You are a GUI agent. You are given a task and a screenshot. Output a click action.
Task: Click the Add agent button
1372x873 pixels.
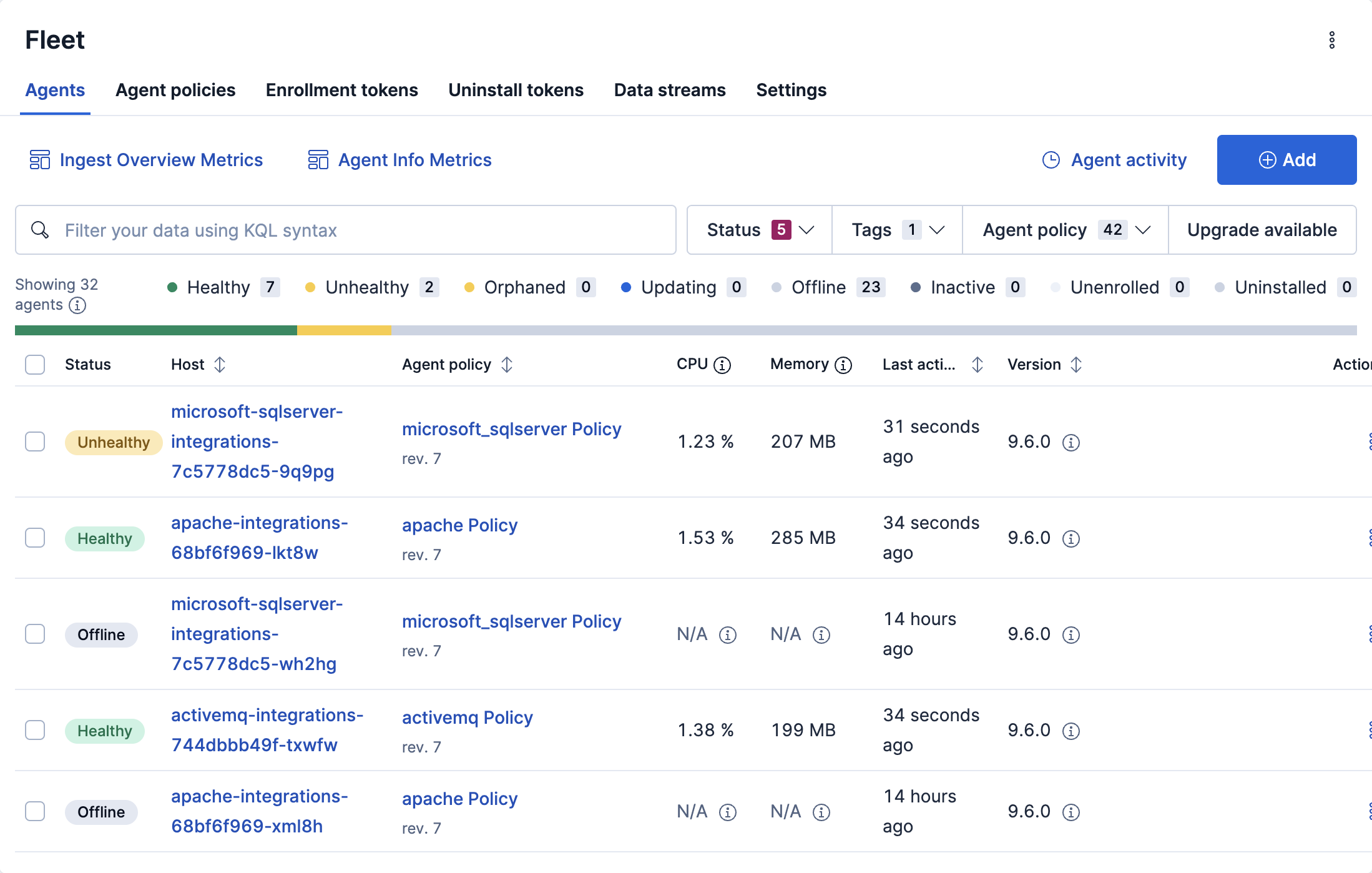[1286, 160]
